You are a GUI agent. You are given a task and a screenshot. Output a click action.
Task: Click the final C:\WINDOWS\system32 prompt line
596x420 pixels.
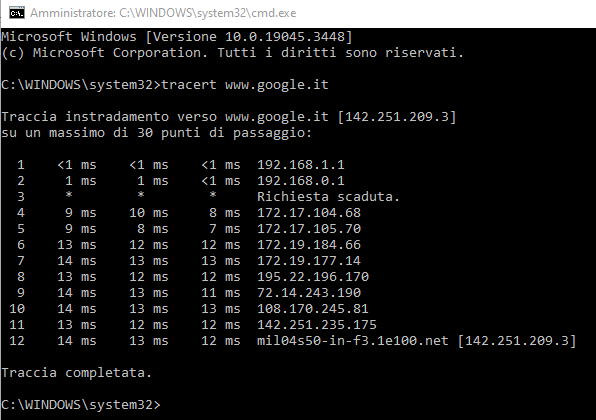[x=81, y=405]
